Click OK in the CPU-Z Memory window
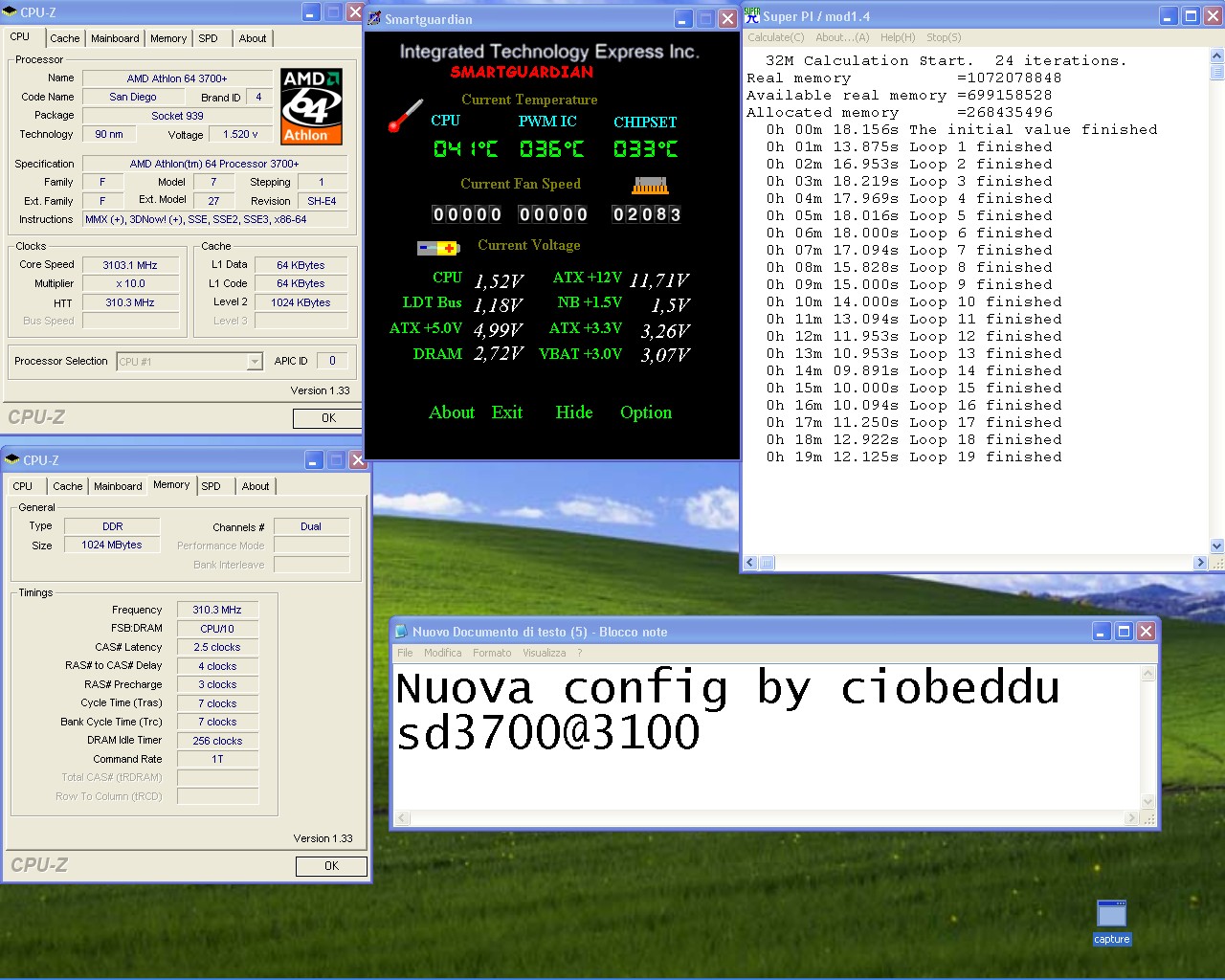 331,866
